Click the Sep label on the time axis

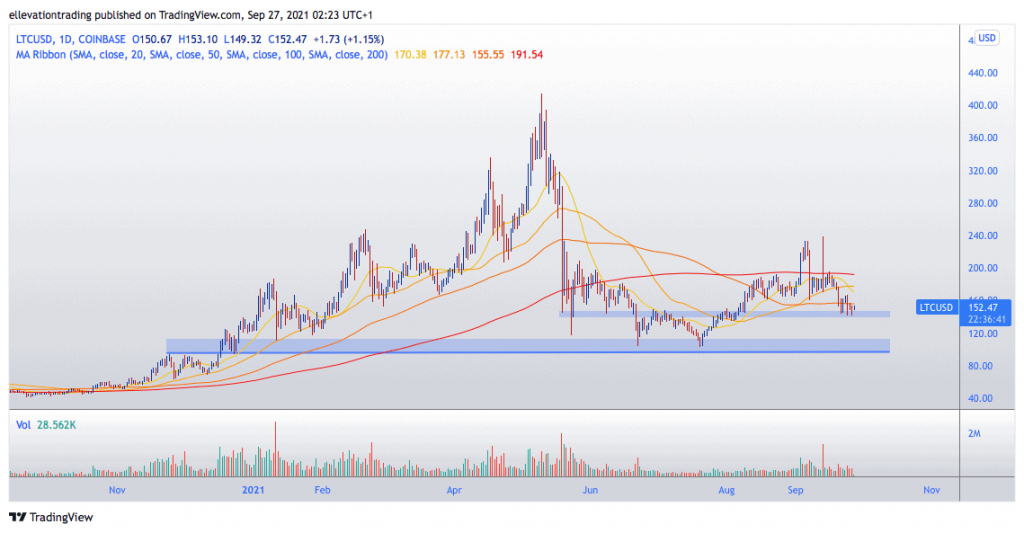point(795,490)
